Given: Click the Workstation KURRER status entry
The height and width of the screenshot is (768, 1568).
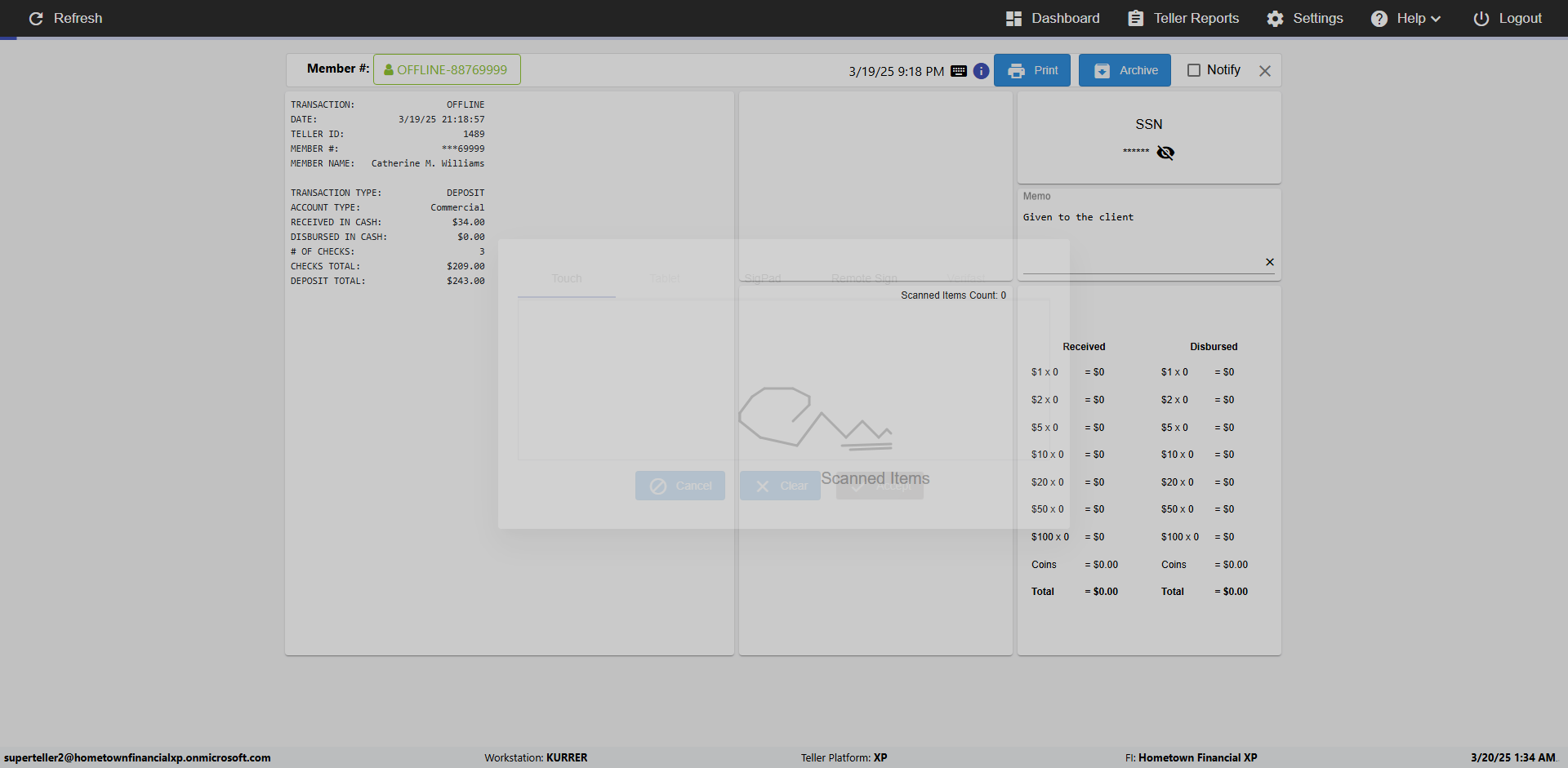Looking at the screenshot, I should point(536,757).
